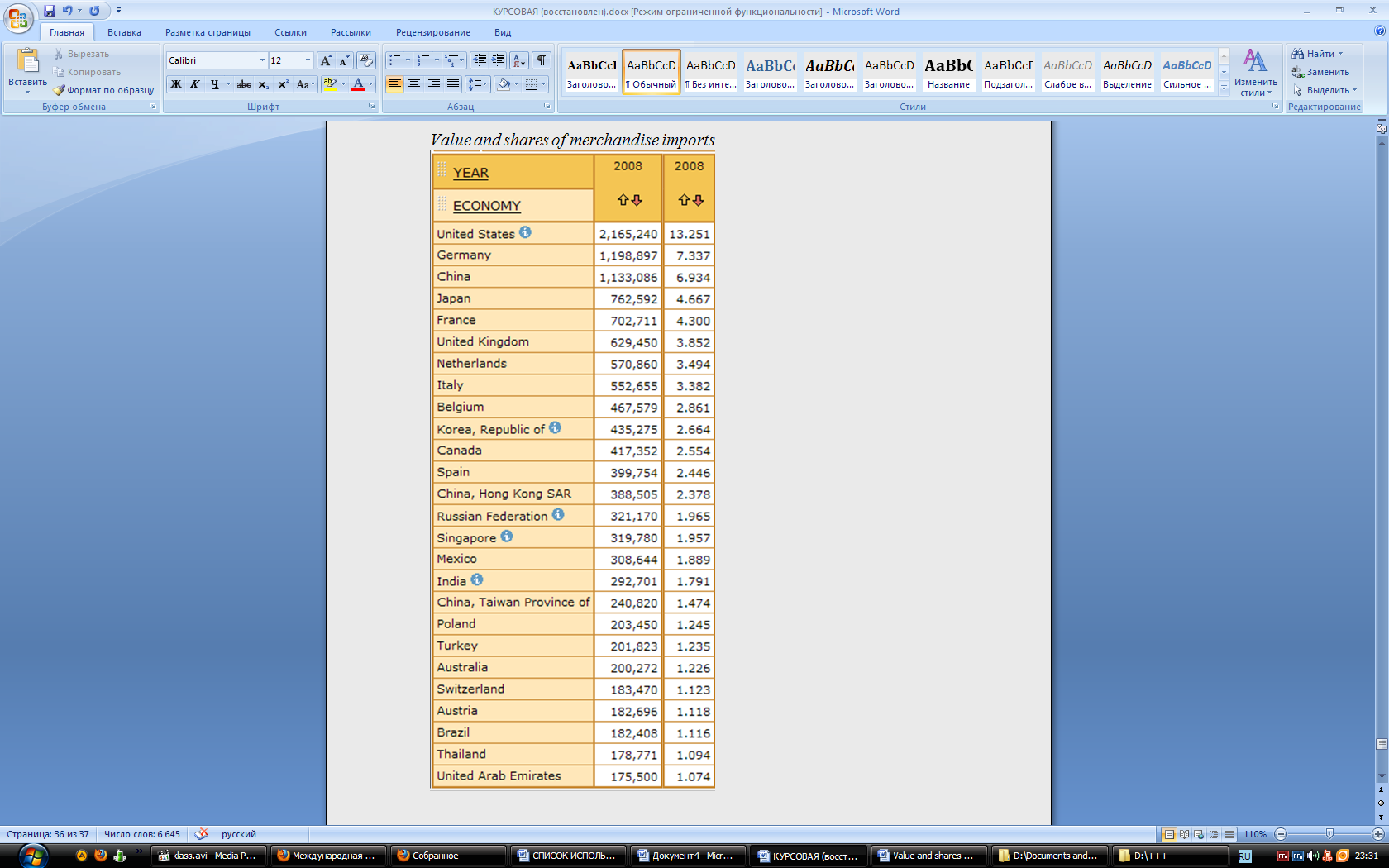Click the info icon beside Singapore

507,536
